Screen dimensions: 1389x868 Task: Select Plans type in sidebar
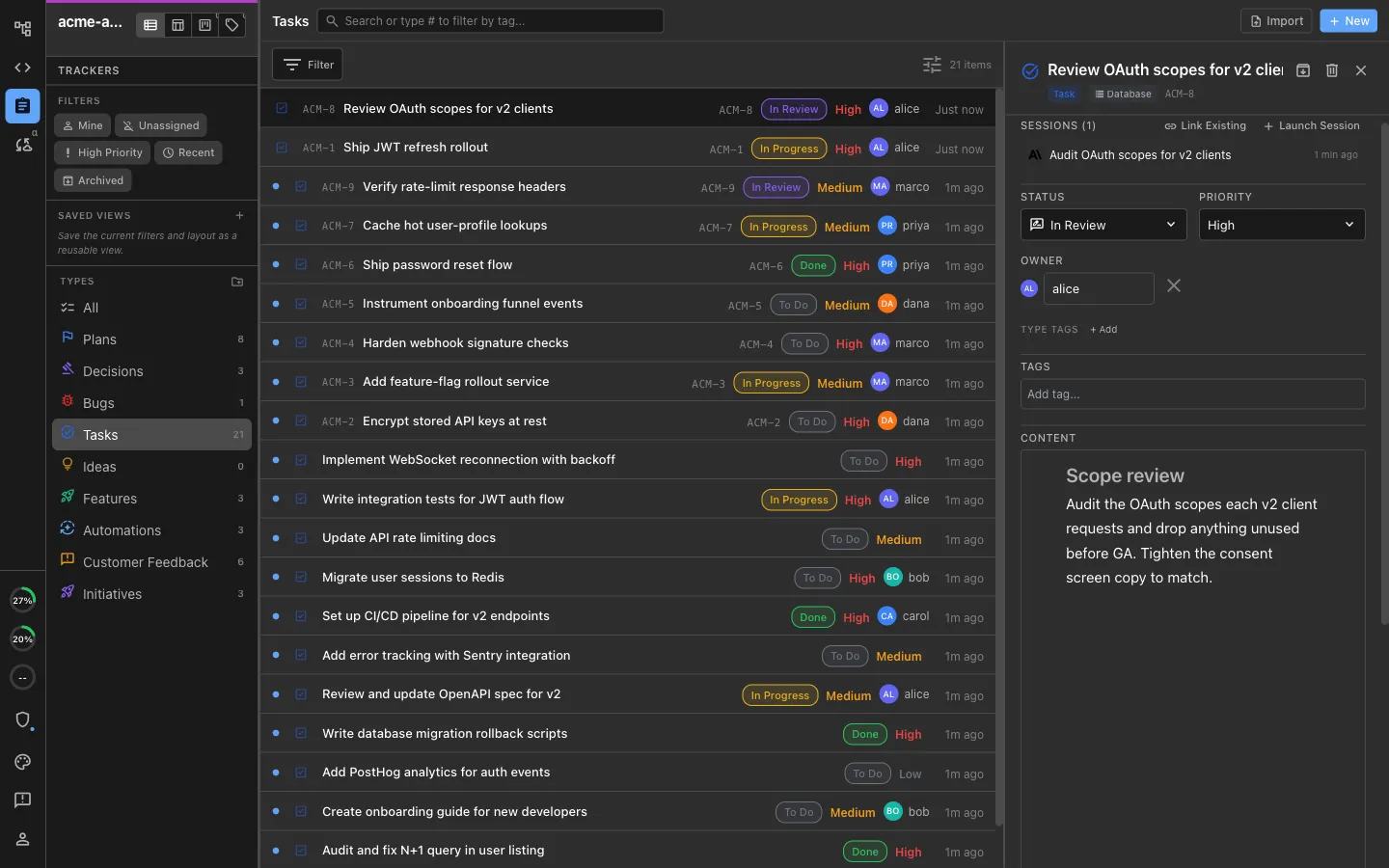tap(151, 339)
